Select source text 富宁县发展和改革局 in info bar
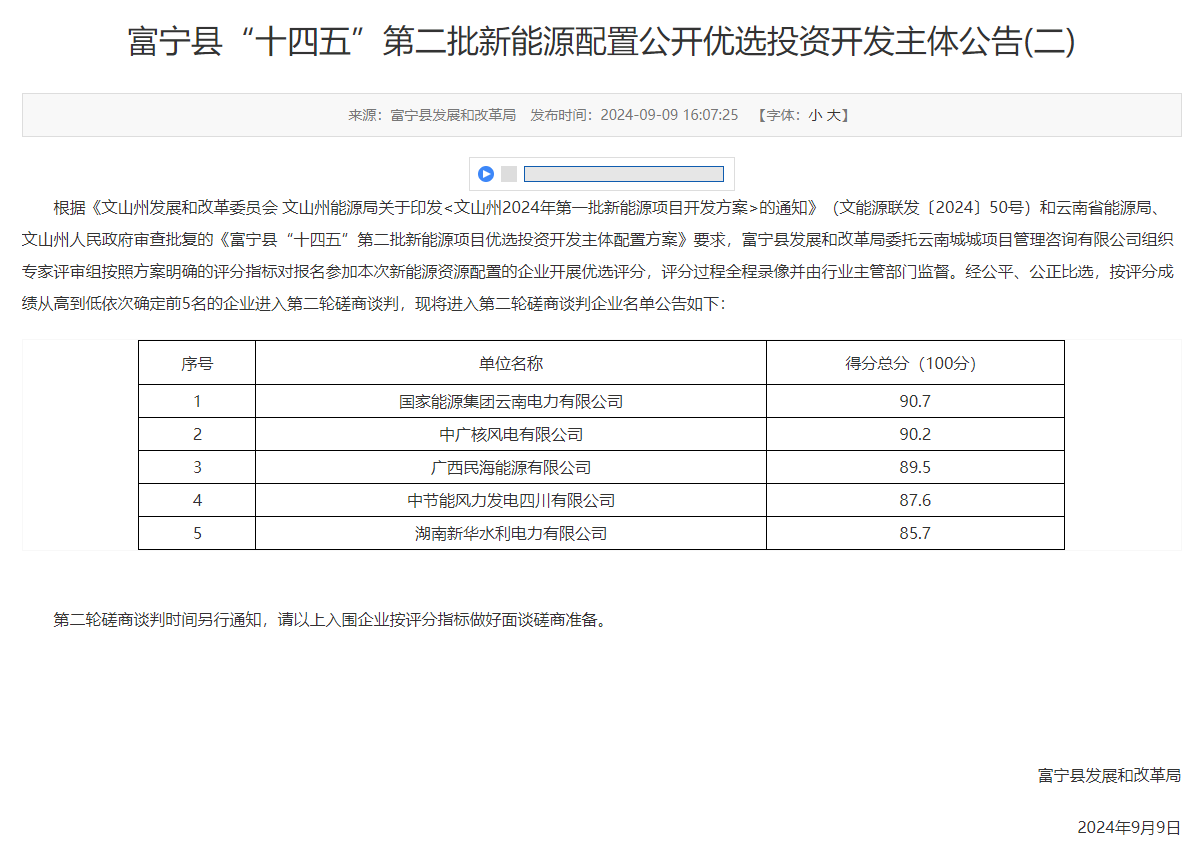The width and height of the screenshot is (1198, 854). click(x=453, y=115)
